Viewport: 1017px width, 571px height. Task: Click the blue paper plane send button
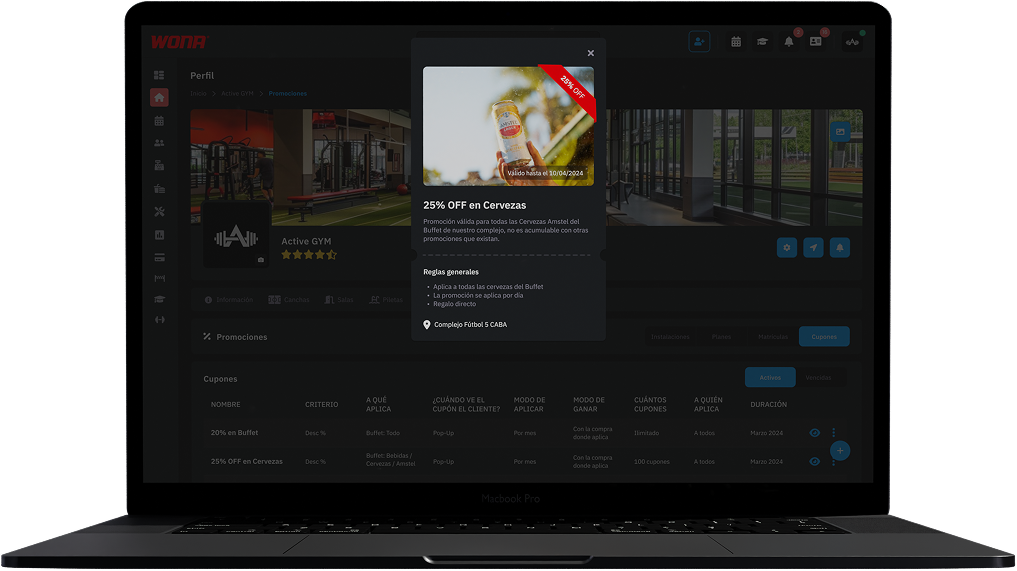813,247
